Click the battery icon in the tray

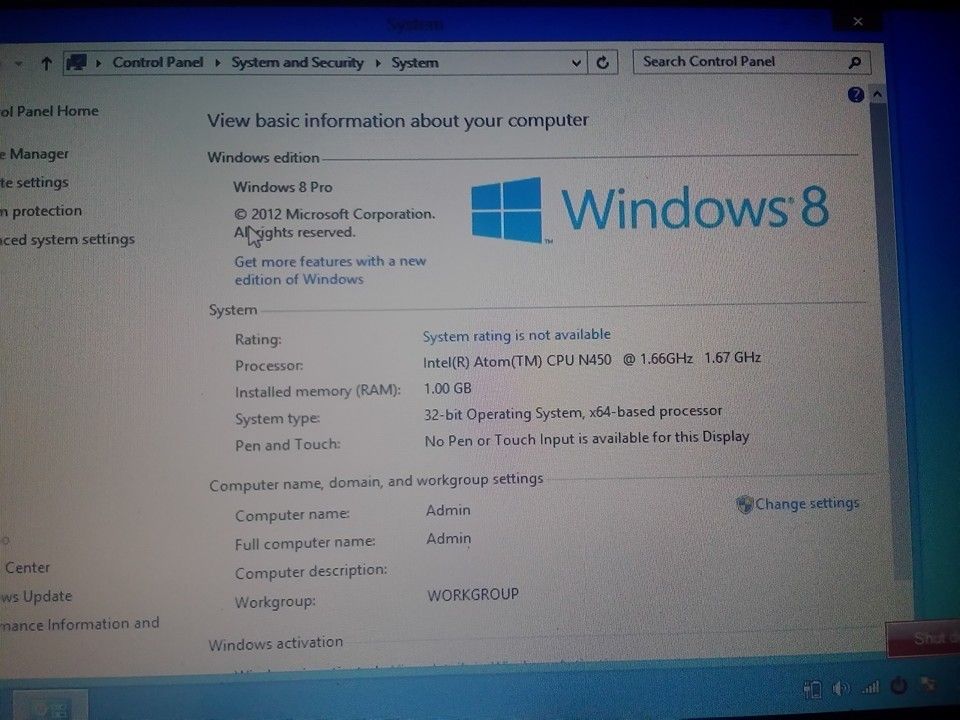click(812, 689)
